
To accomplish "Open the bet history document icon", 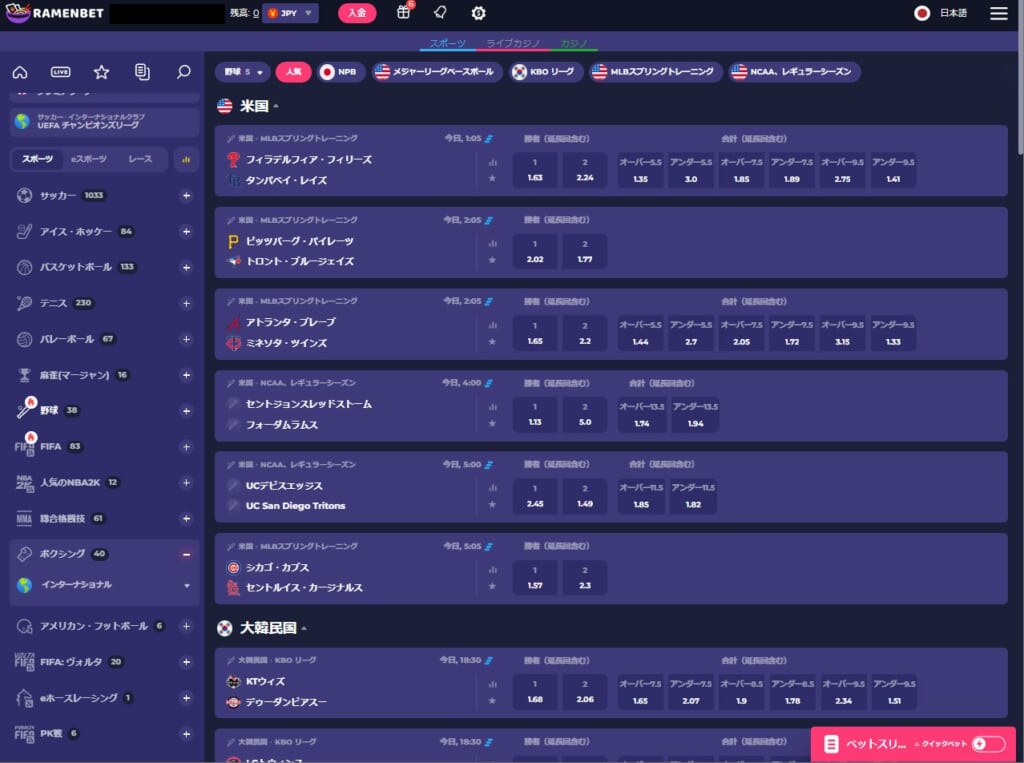I will (x=142, y=72).
